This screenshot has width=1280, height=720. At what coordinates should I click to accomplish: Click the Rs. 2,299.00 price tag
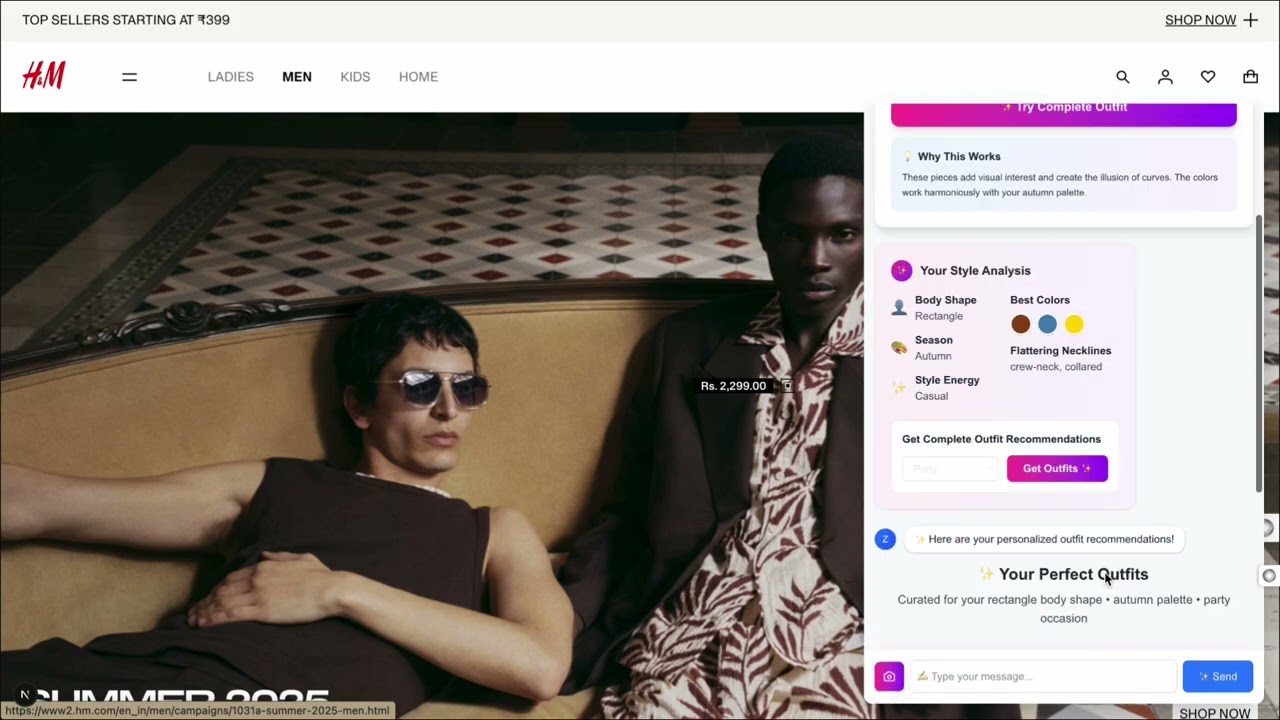tap(733, 386)
